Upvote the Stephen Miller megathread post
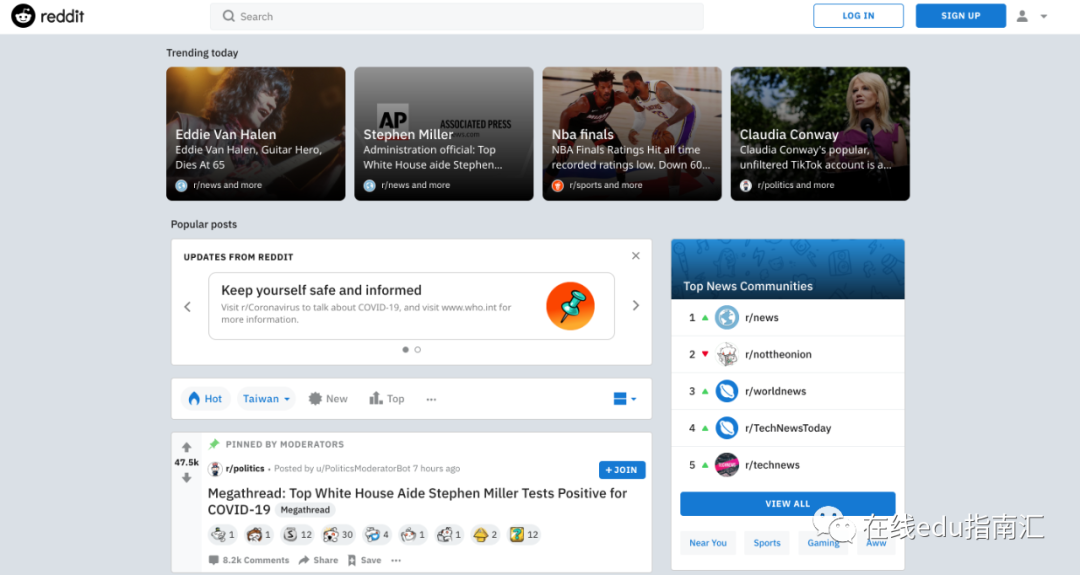1080x575 pixels. point(186,447)
